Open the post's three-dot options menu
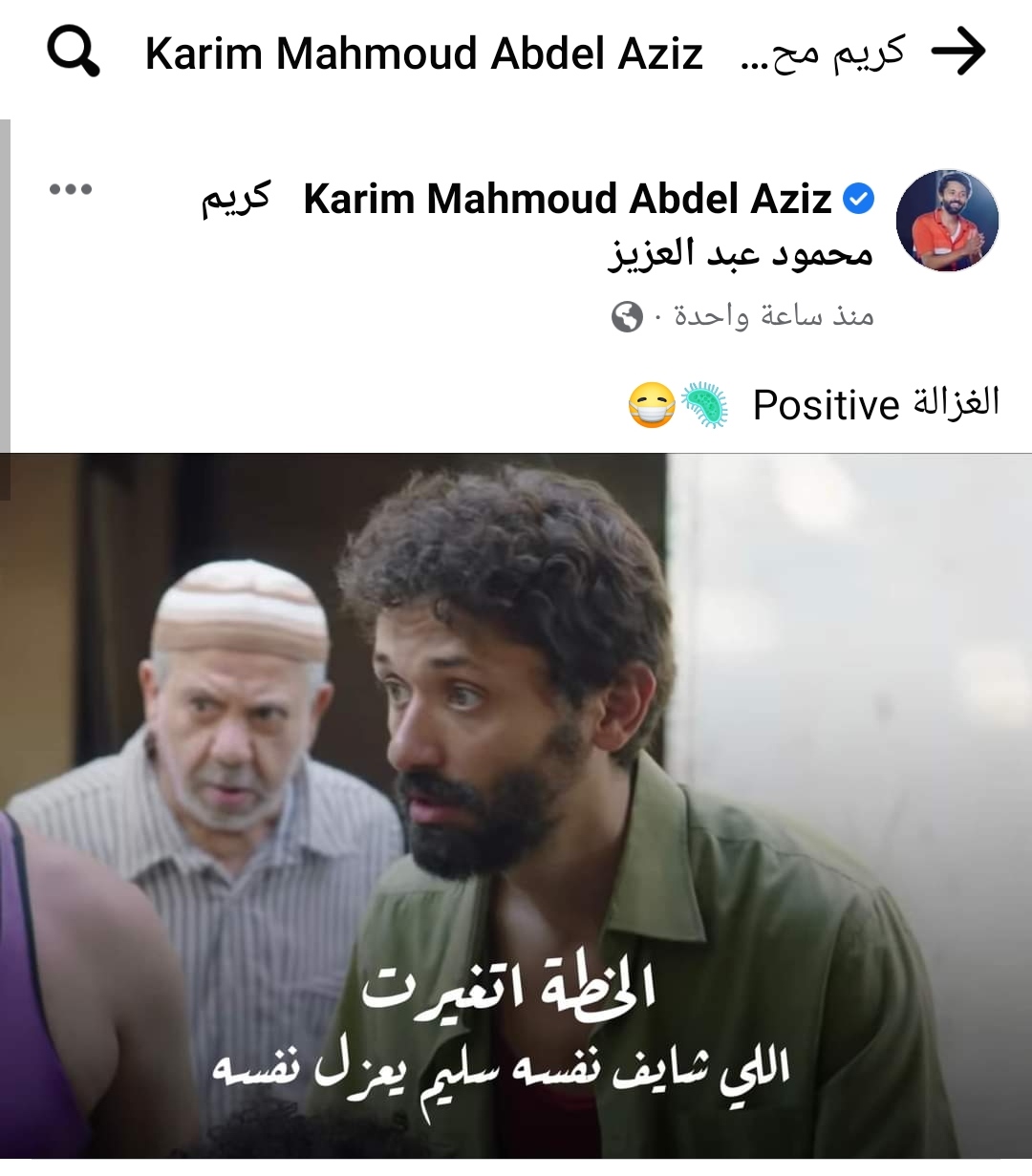Image resolution: width=1032 pixels, height=1176 pixels. 71,189
